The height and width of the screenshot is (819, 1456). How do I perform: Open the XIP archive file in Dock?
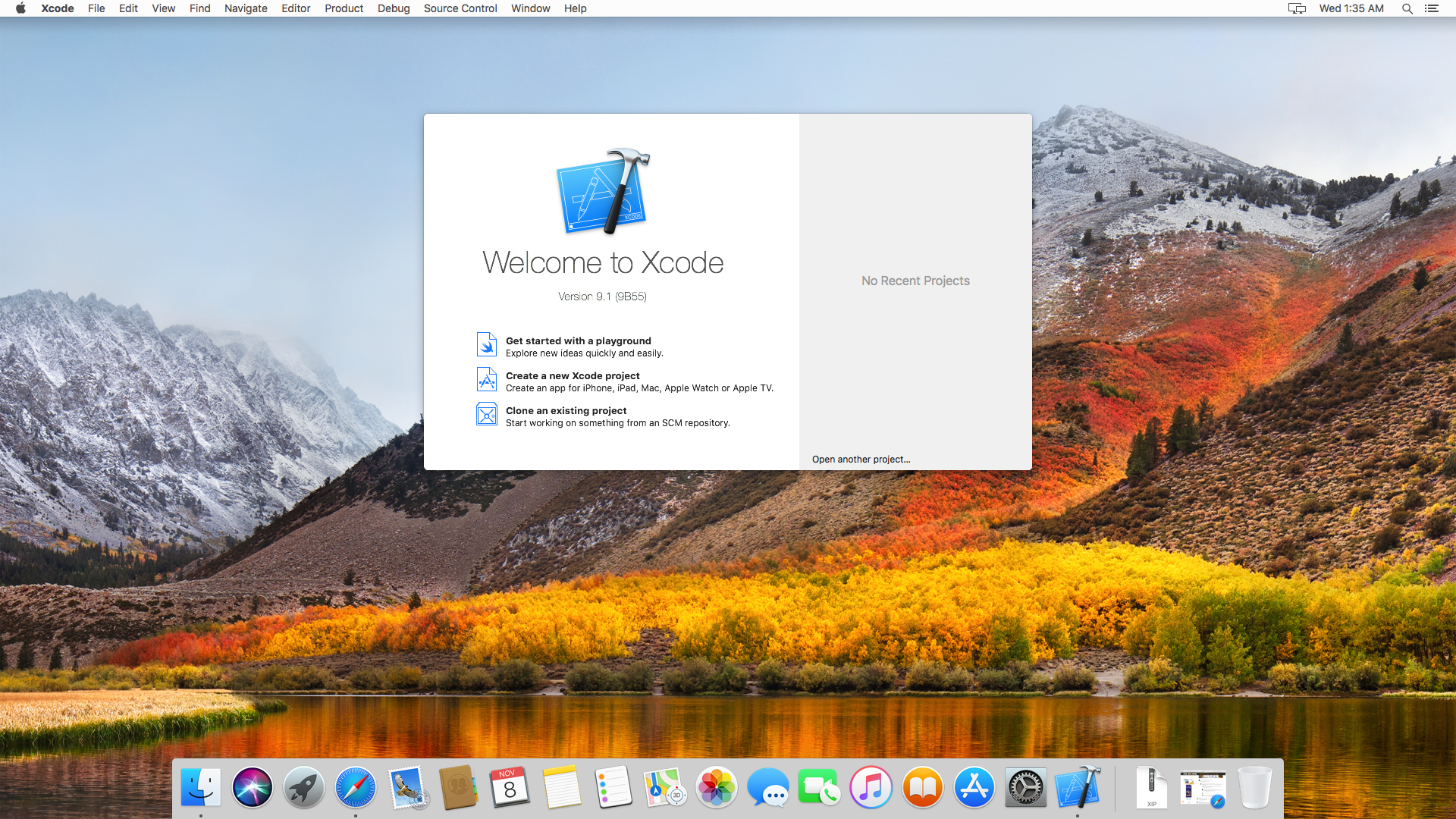[1151, 787]
